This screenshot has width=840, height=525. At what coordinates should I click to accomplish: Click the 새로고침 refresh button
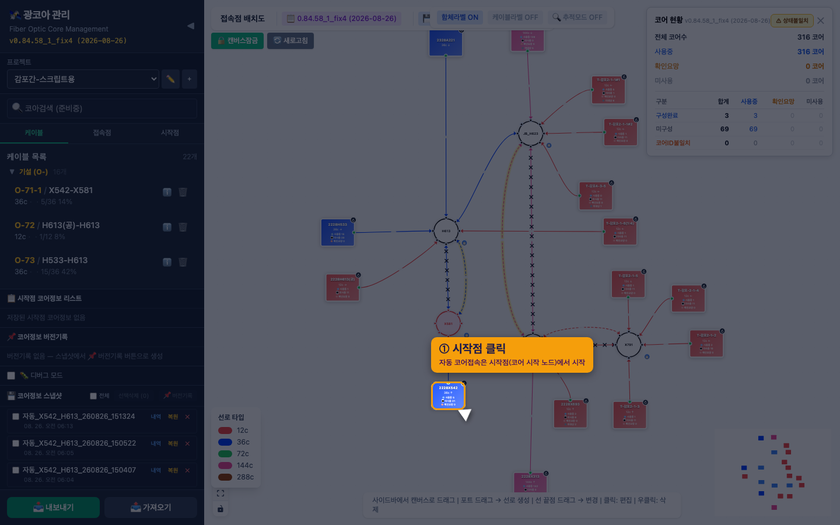[x=290, y=41]
